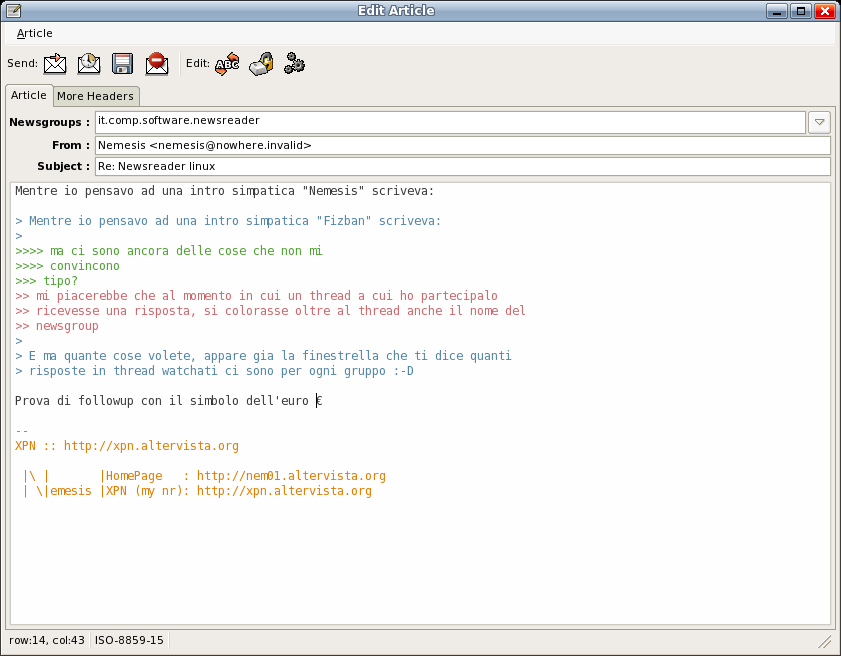Image resolution: width=841 pixels, height=656 pixels.
Task: Expand the Newsgroups dropdown arrow
Action: pos(819,122)
